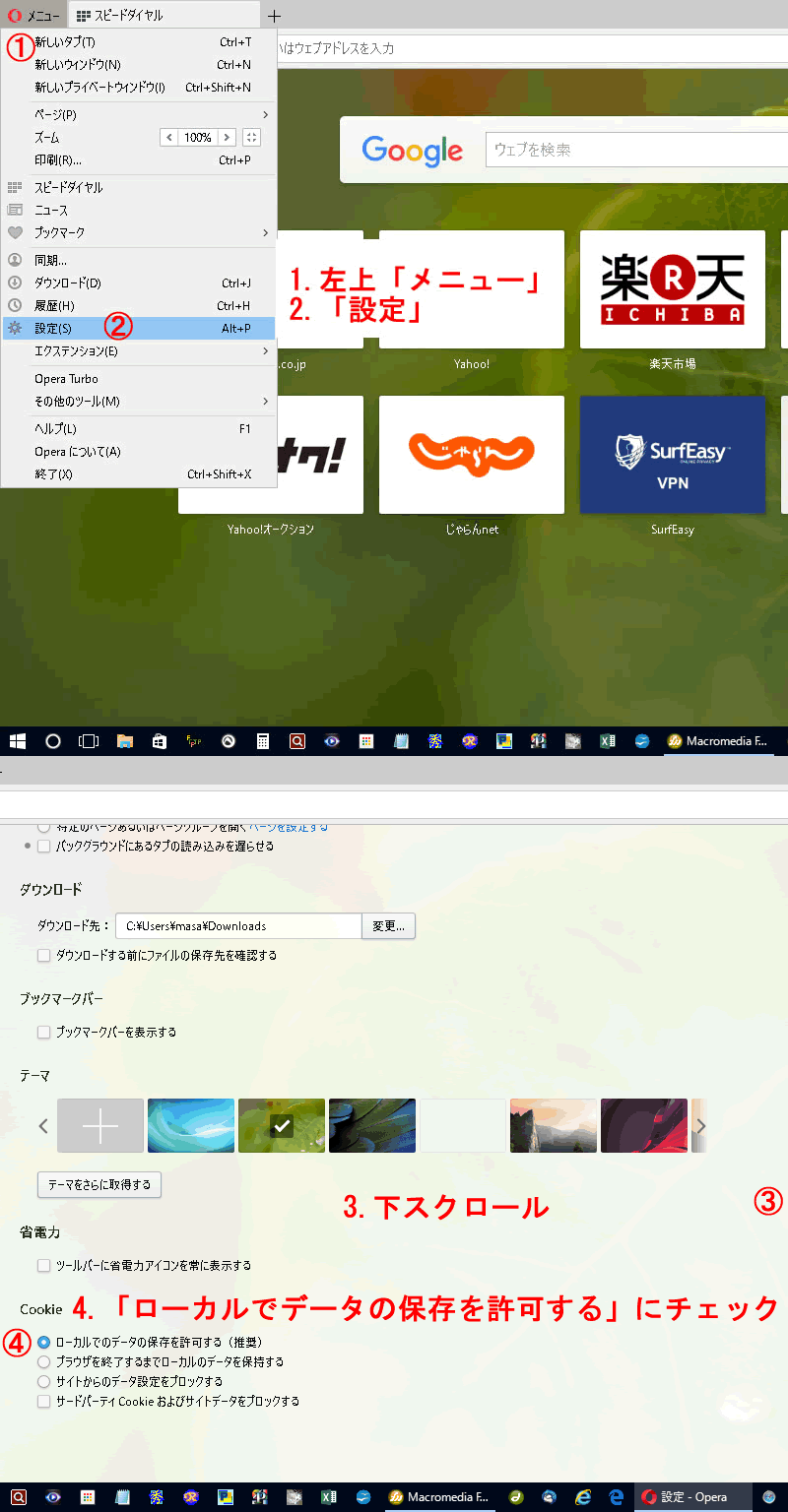Click the zoom fullscreen icon in menu
The height and width of the screenshot is (1512, 788).
(x=251, y=138)
